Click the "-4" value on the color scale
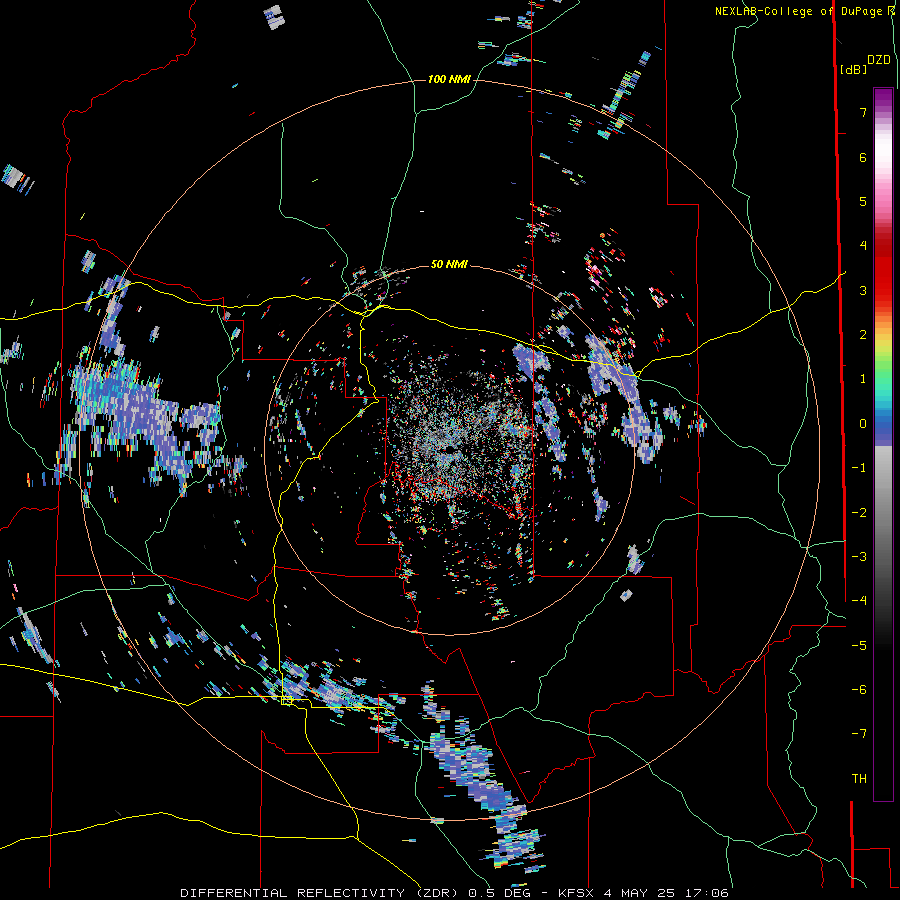The image size is (900, 900). [859, 601]
